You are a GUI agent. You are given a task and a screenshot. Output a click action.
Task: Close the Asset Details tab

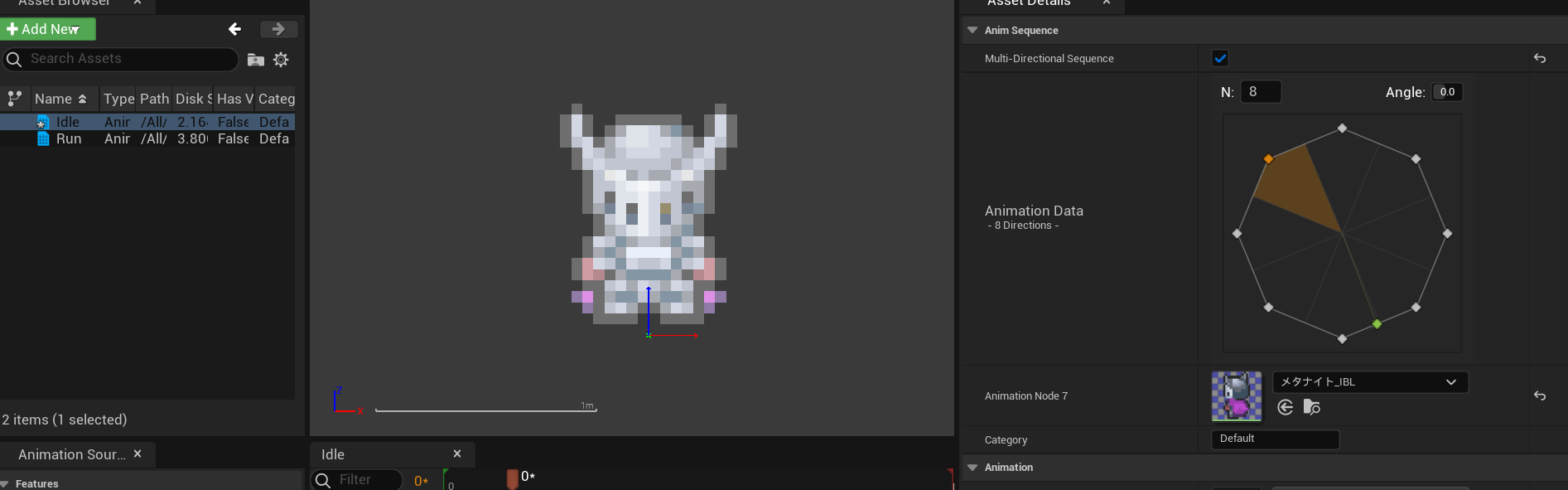click(x=1107, y=3)
